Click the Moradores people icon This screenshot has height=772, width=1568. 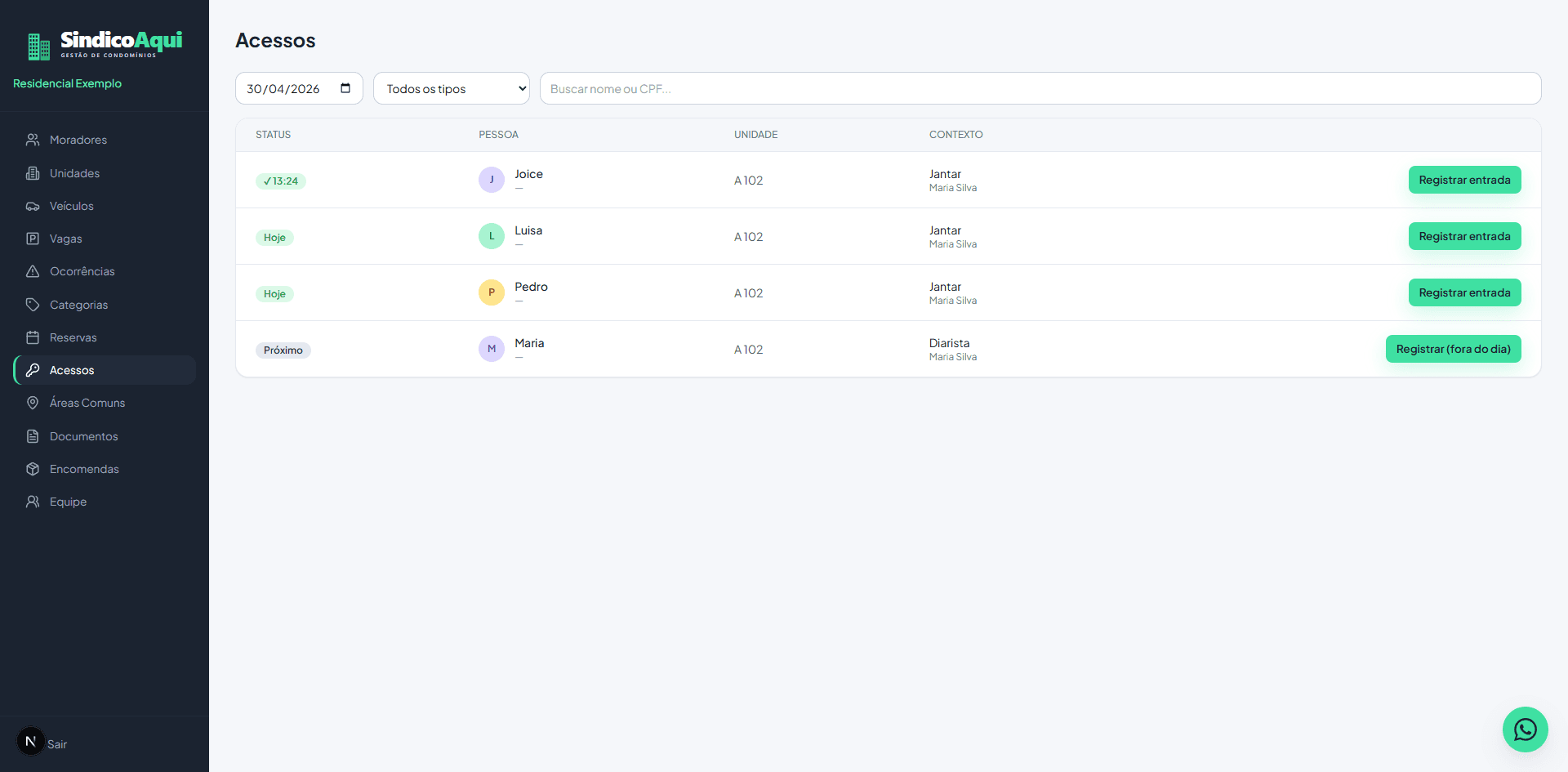33,140
